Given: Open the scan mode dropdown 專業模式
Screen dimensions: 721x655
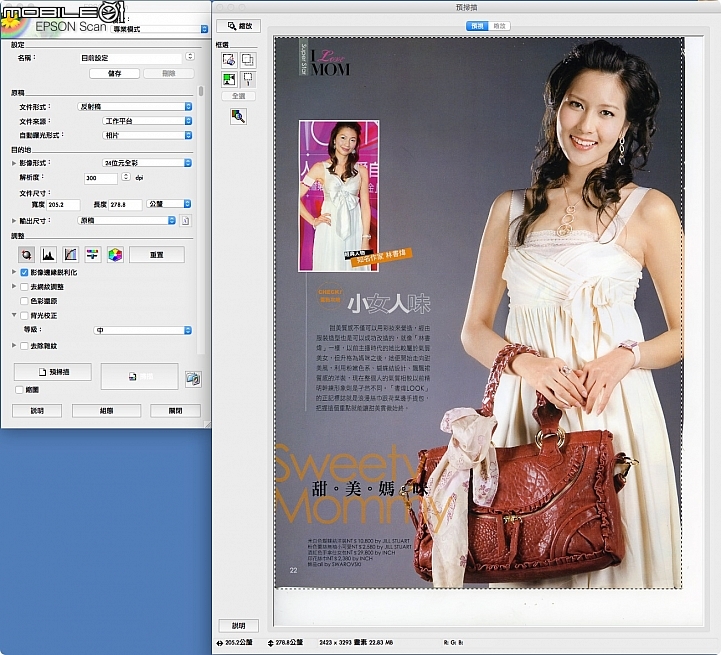Looking at the screenshot, I should (160, 29).
